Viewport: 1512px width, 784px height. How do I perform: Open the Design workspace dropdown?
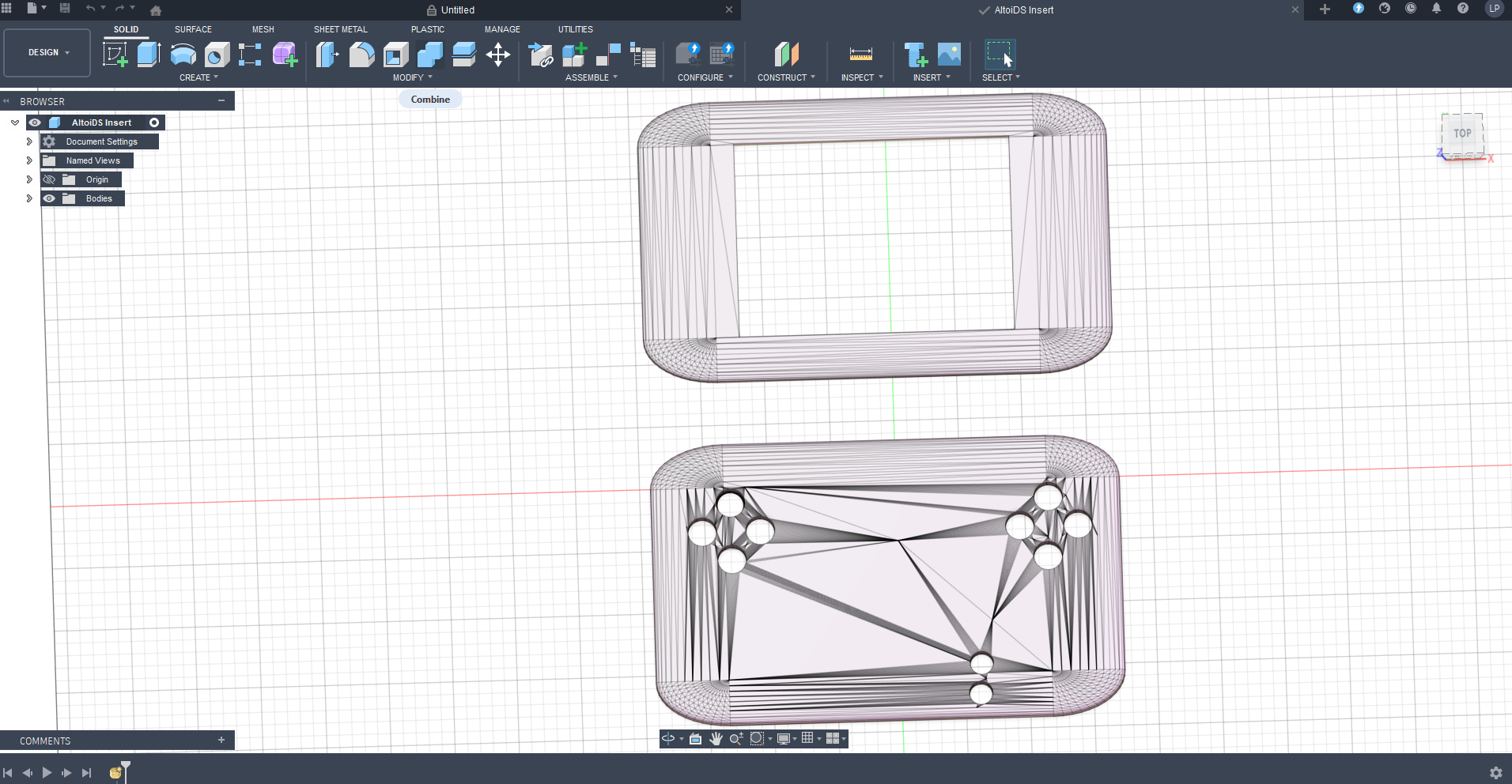pos(47,52)
